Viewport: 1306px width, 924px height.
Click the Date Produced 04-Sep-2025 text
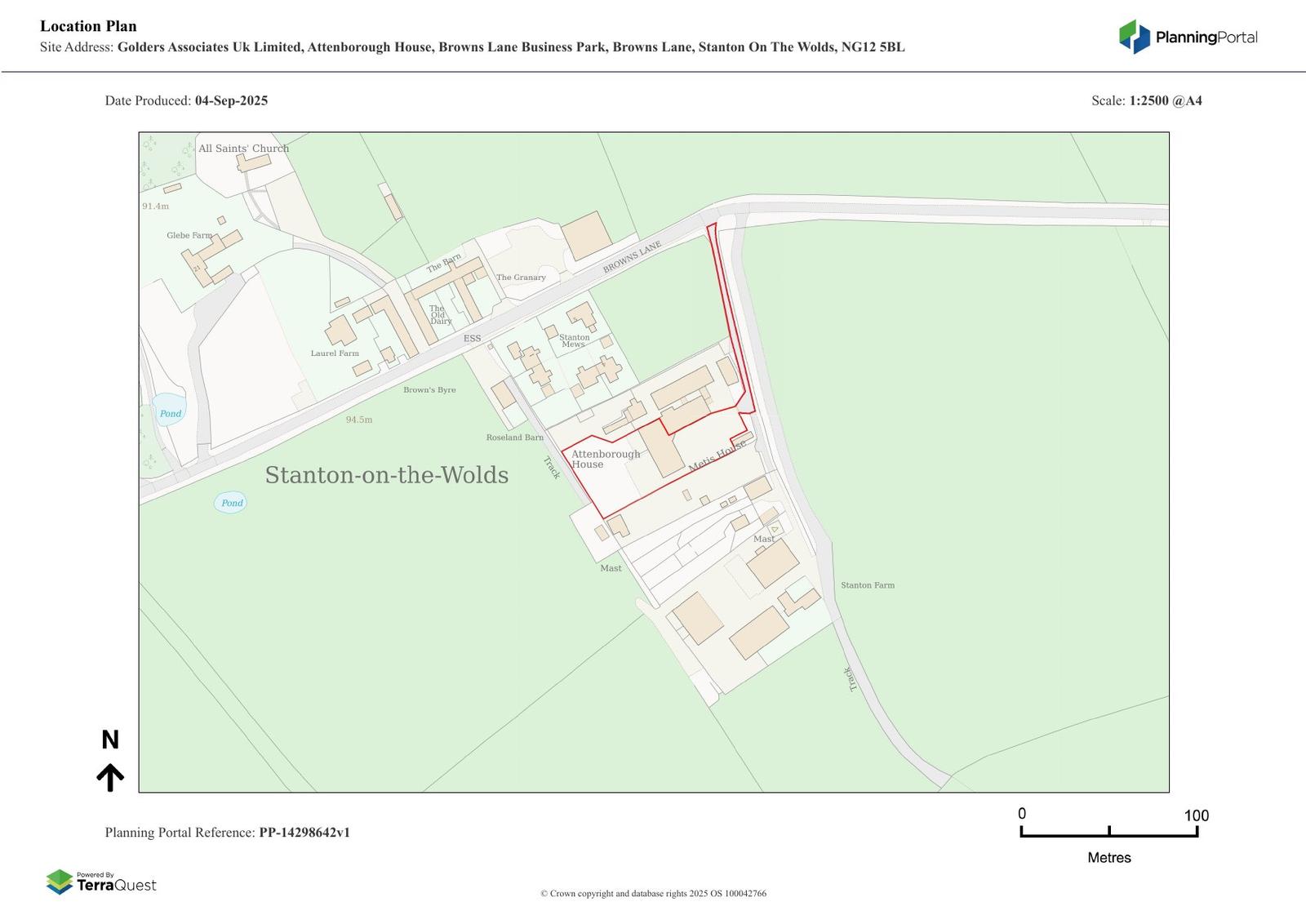[231, 100]
